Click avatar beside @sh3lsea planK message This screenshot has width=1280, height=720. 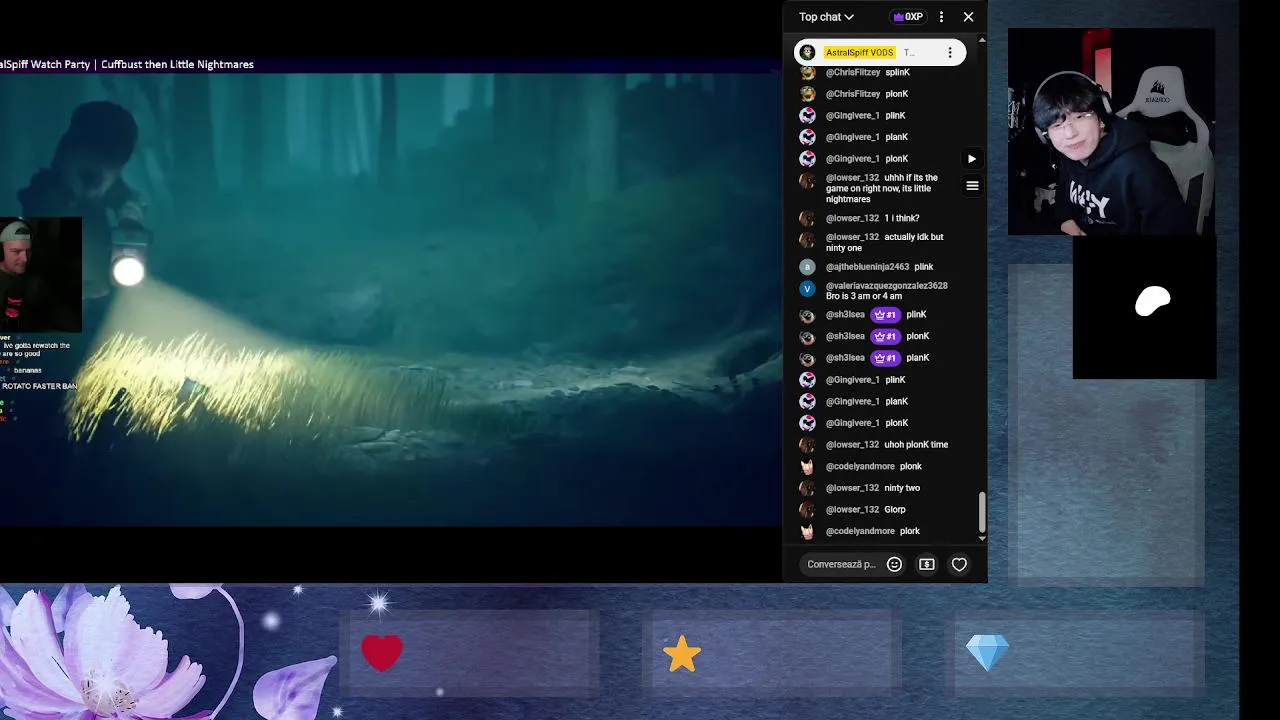pyautogui.click(x=807, y=358)
